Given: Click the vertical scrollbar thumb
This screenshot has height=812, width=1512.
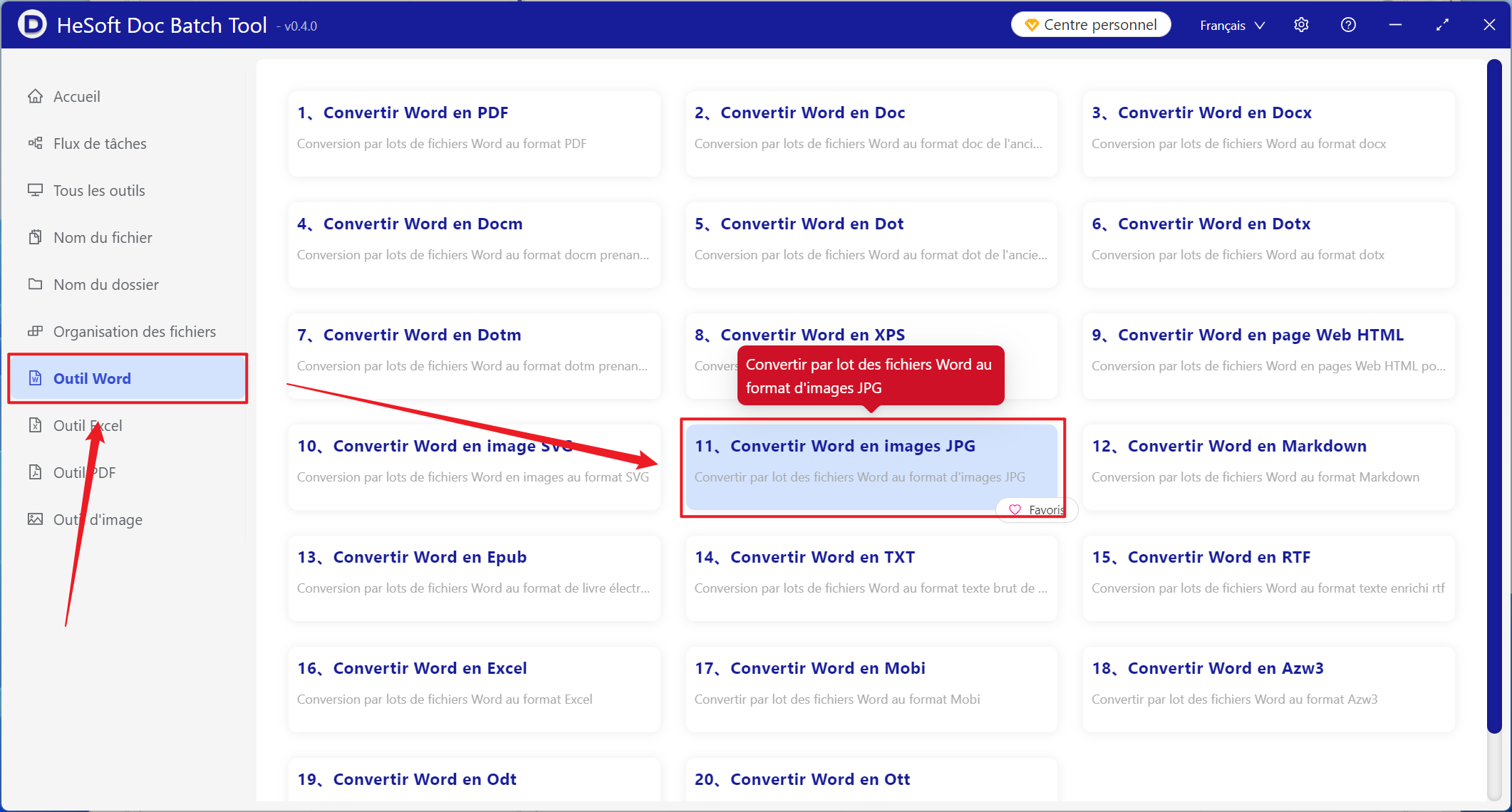Looking at the screenshot, I should click(x=1494, y=395).
